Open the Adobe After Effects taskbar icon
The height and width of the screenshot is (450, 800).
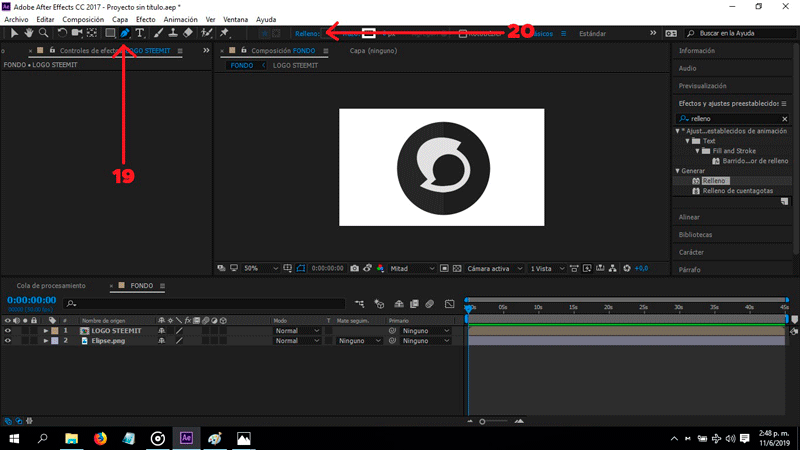point(186,438)
